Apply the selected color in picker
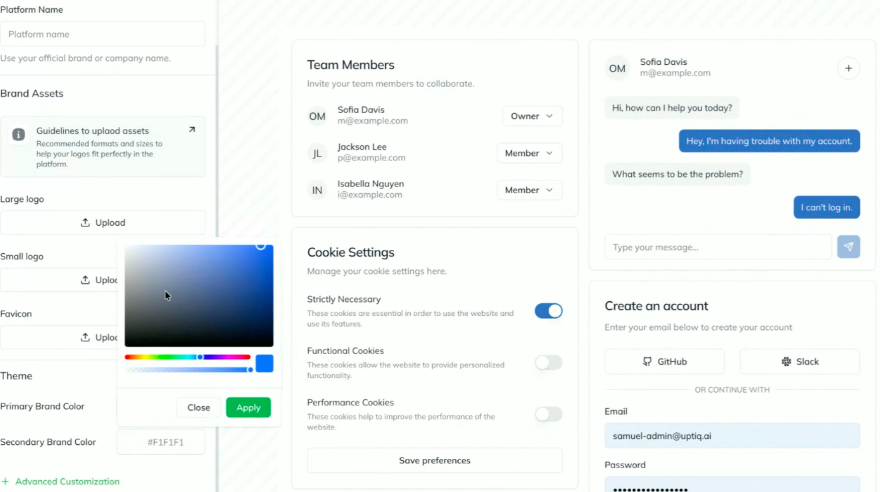The height and width of the screenshot is (492, 880). coord(248,407)
